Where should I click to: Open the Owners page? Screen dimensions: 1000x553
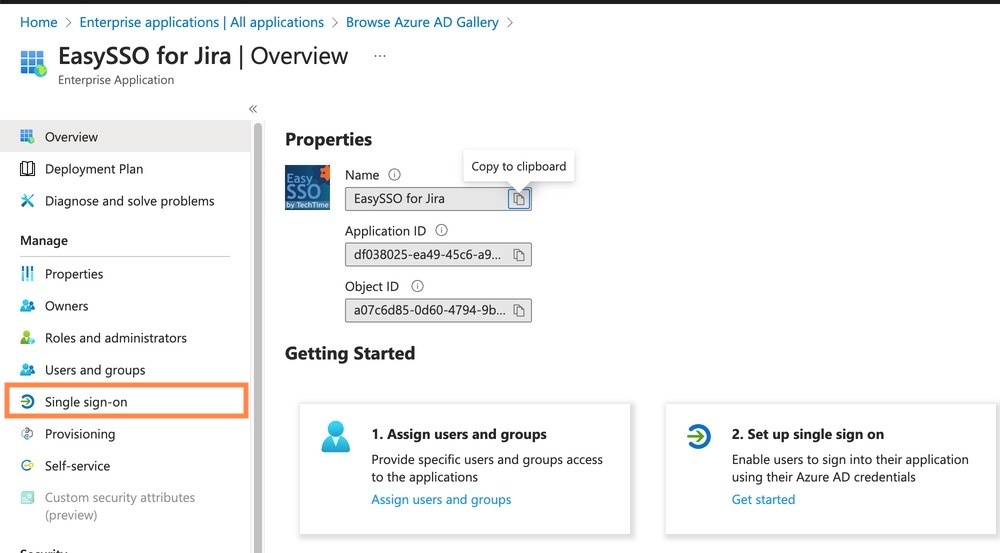(125, 306)
